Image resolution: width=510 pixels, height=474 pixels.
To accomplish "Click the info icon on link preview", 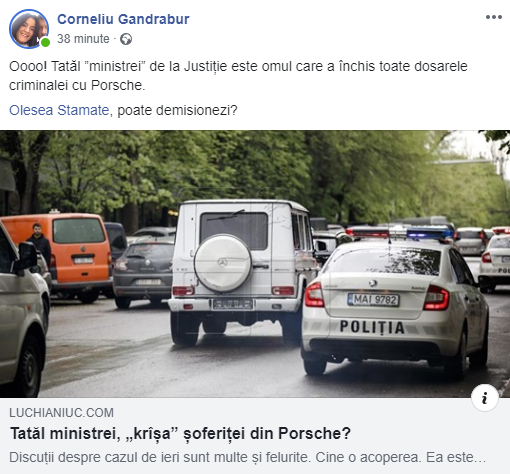I will (485, 398).
